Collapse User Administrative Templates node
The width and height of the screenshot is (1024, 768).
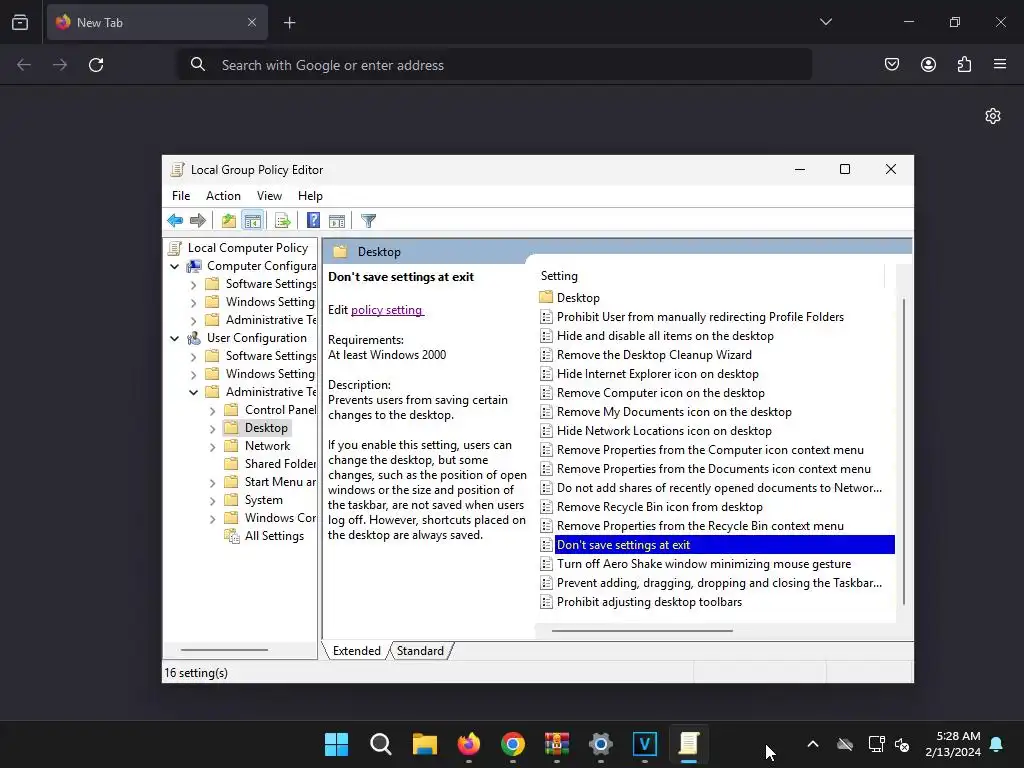193,392
